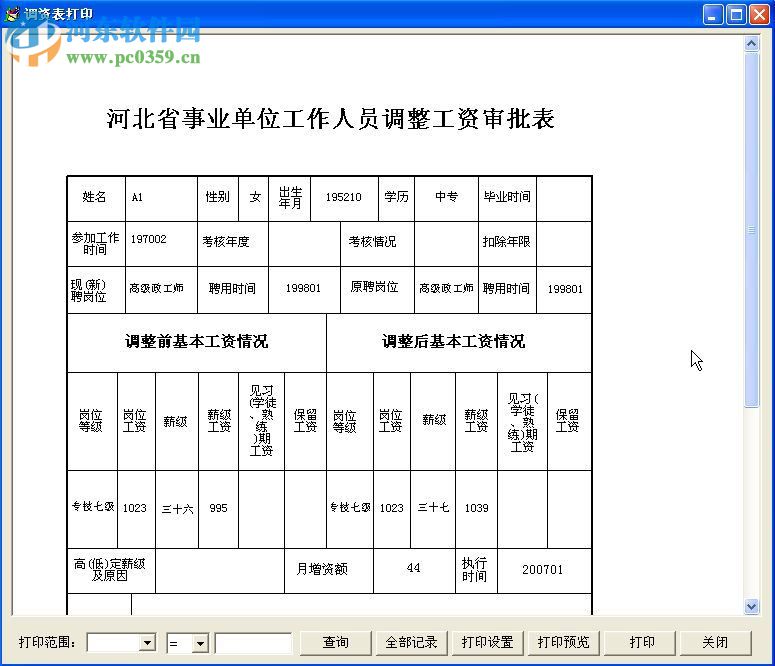The height and width of the screenshot is (666, 775).
Task: Click the 查询 (query) button
Action: [336, 642]
